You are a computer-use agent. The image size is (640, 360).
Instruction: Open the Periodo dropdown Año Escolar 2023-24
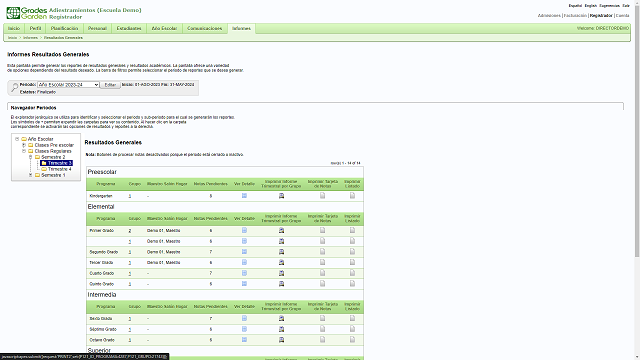pos(68,85)
